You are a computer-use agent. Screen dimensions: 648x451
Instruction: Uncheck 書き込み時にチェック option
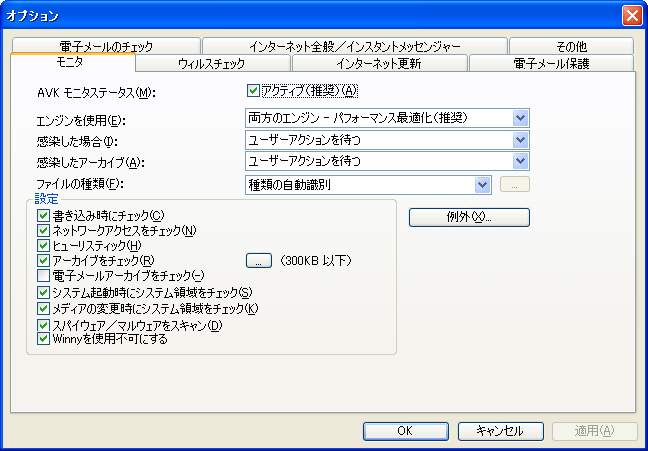point(43,215)
